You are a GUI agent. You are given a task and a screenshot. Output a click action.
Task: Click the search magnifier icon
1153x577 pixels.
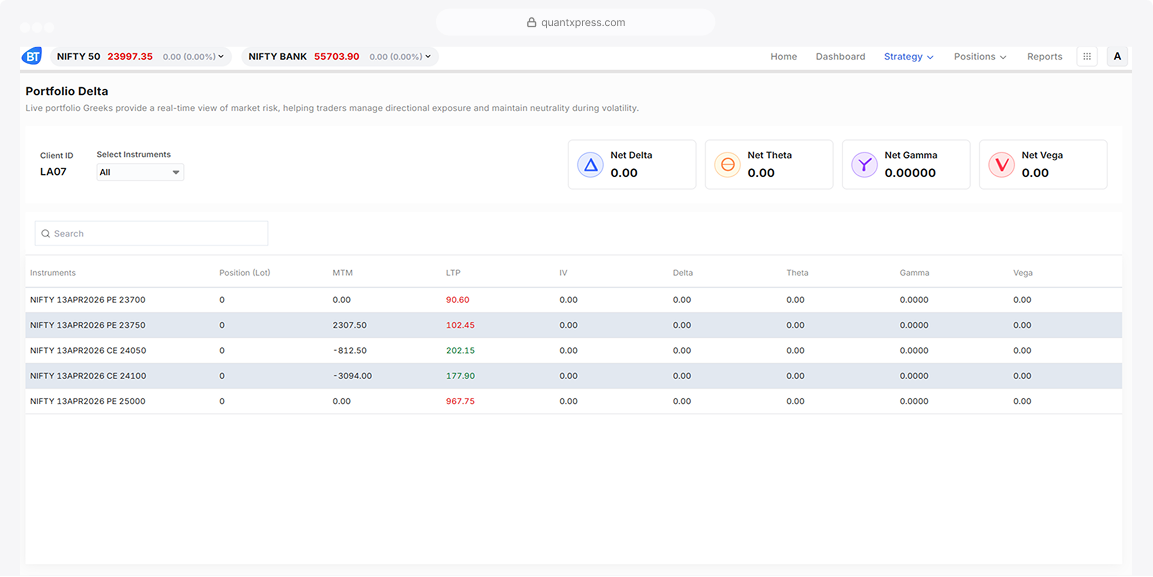click(x=46, y=234)
